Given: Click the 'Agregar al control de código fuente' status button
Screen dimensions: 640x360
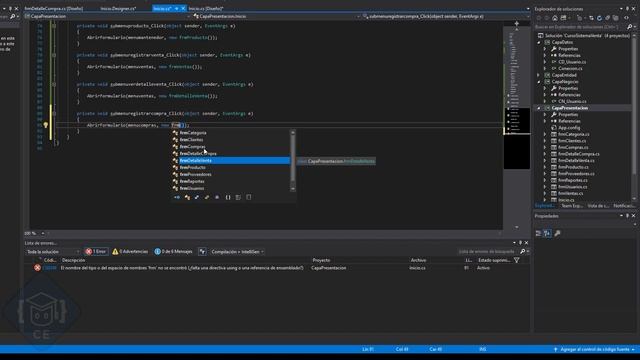Looking at the screenshot, I should point(594,349).
